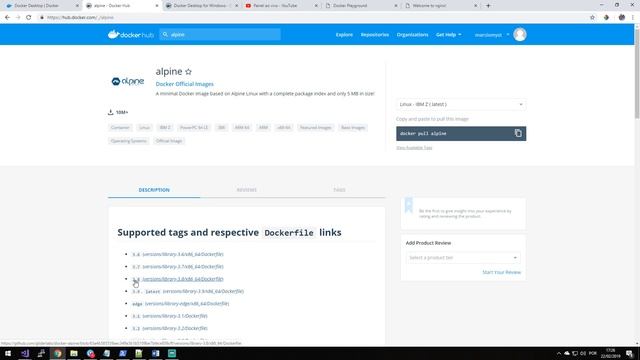640x360 pixels.
Task: Open the Chrome three-dot menu
Action: pyautogui.click(x=633, y=18)
